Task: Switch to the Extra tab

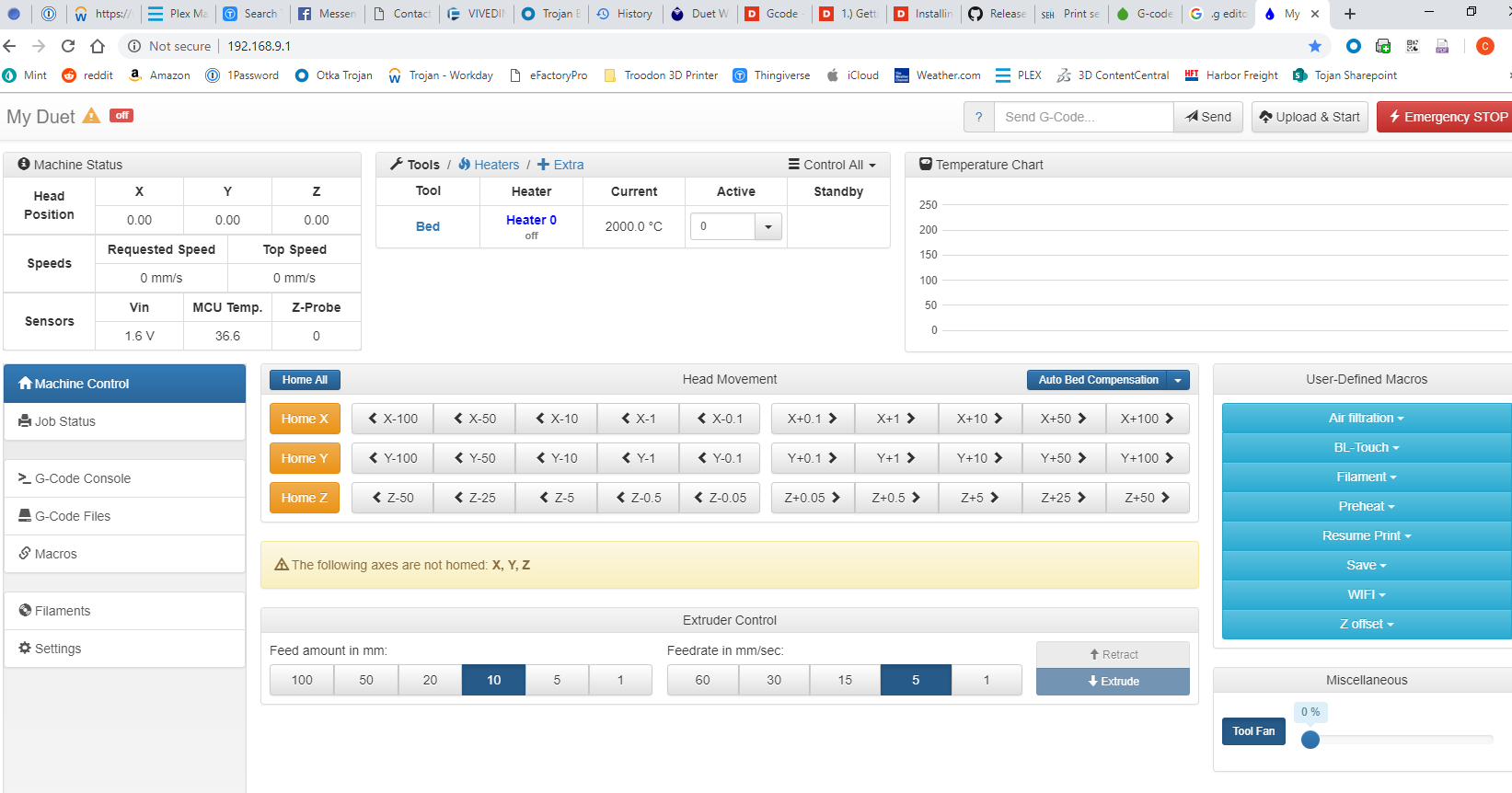Action: point(560,165)
